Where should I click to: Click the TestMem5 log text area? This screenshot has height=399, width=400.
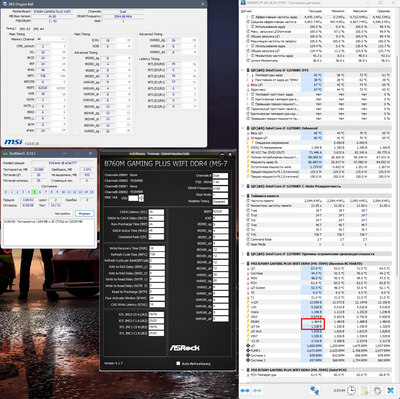[x=49, y=232]
